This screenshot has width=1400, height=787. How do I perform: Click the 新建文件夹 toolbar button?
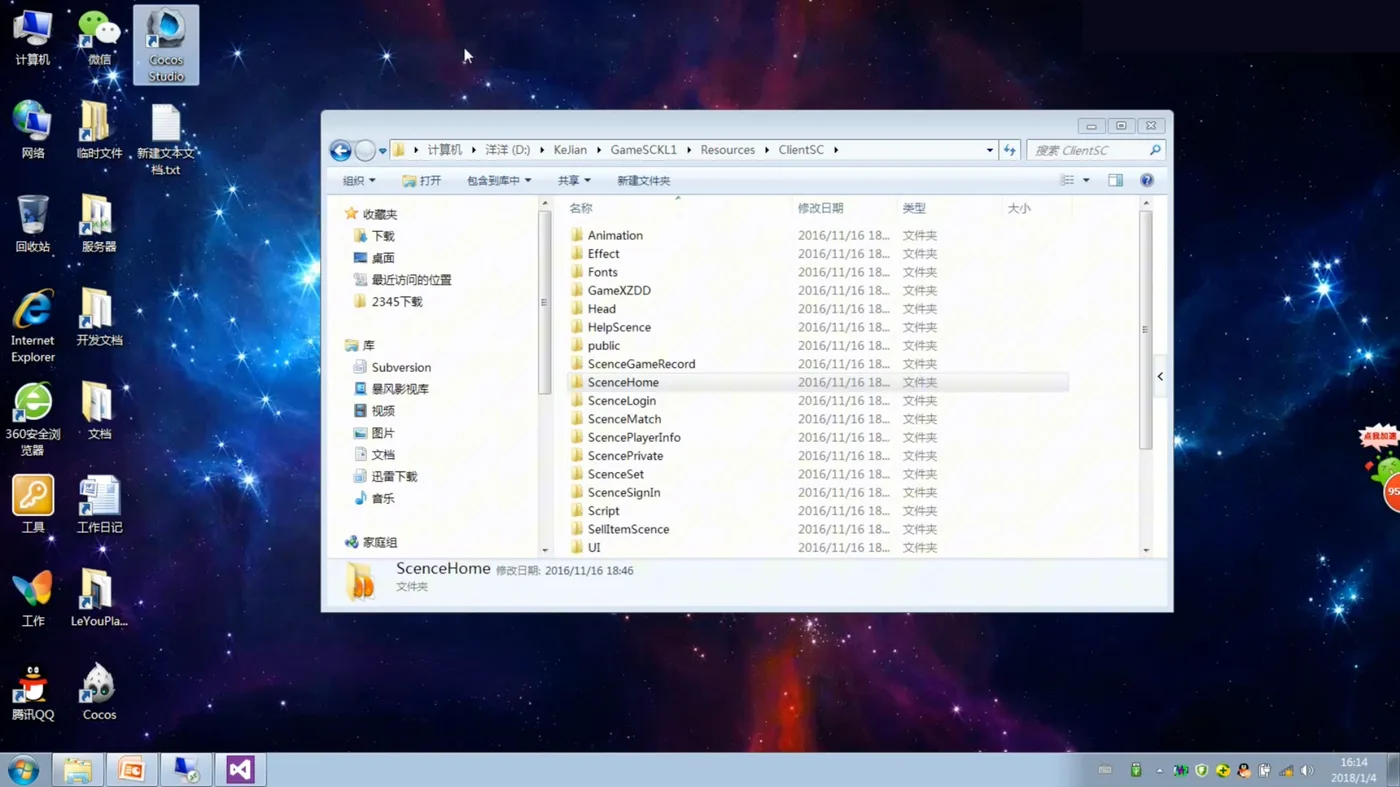coord(643,181)
